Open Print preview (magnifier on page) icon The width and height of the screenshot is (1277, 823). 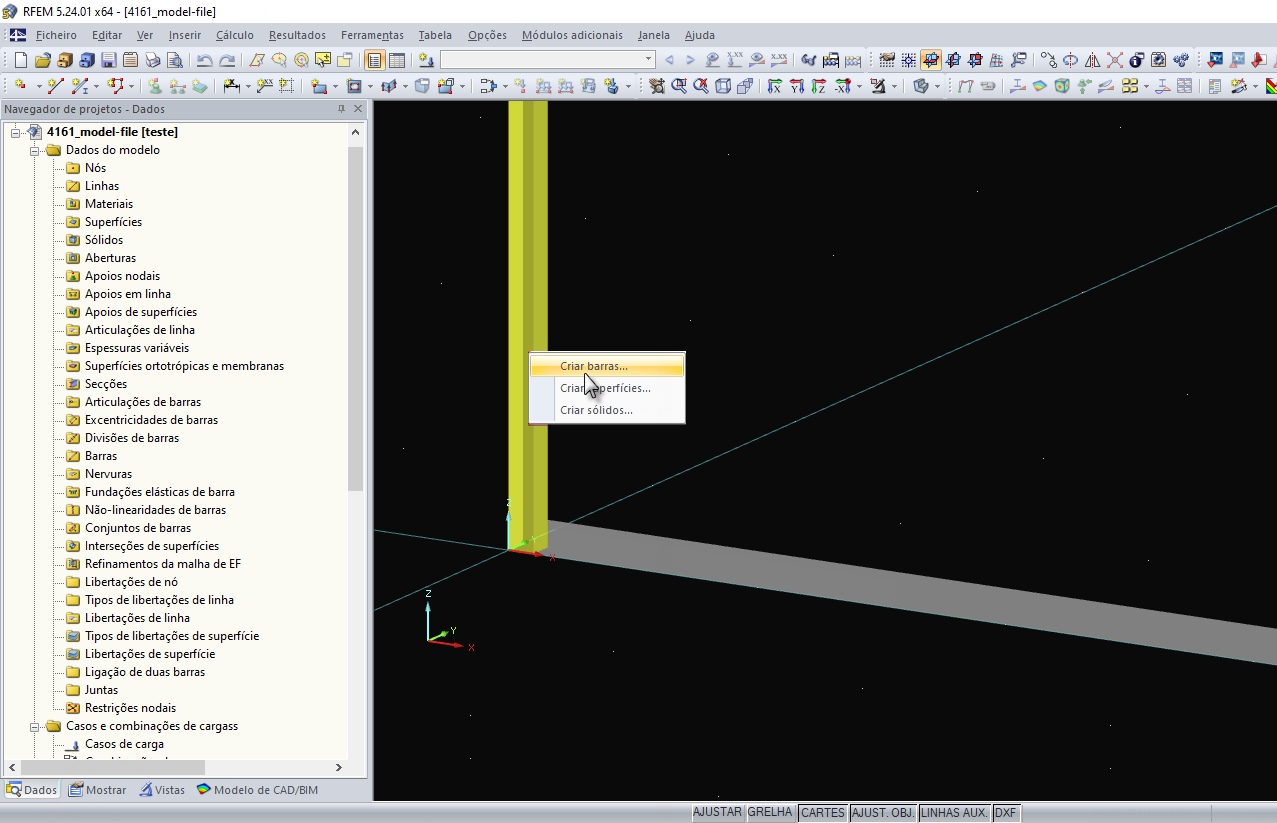[x=174, y=60]
